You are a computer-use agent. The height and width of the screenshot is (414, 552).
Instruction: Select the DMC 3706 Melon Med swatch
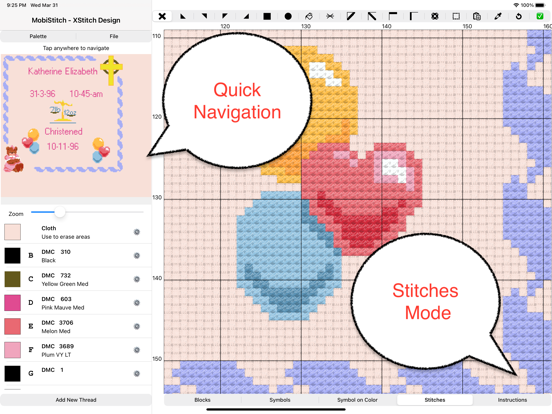12,326
